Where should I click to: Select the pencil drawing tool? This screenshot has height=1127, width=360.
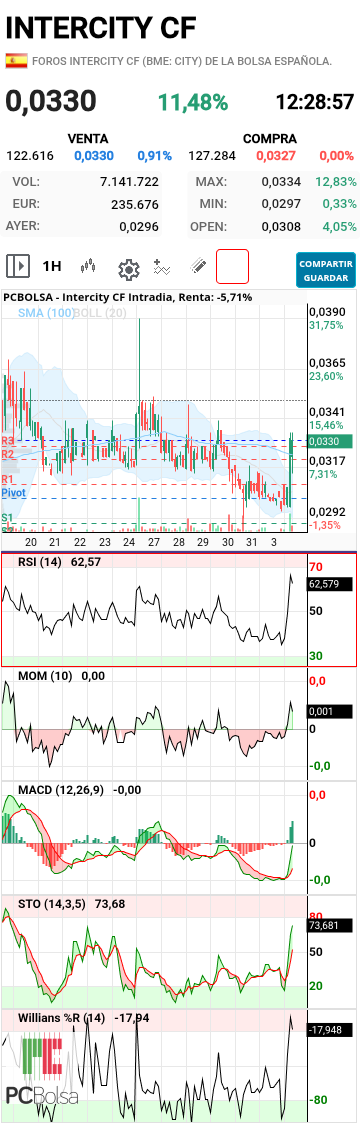198,267
